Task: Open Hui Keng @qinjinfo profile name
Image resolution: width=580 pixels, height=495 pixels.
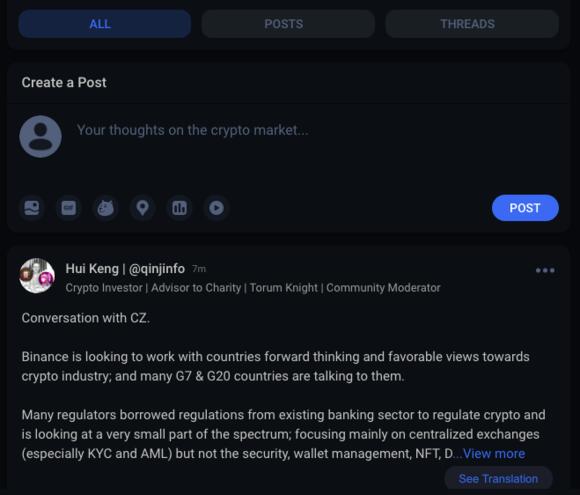Action: point(125,269)
